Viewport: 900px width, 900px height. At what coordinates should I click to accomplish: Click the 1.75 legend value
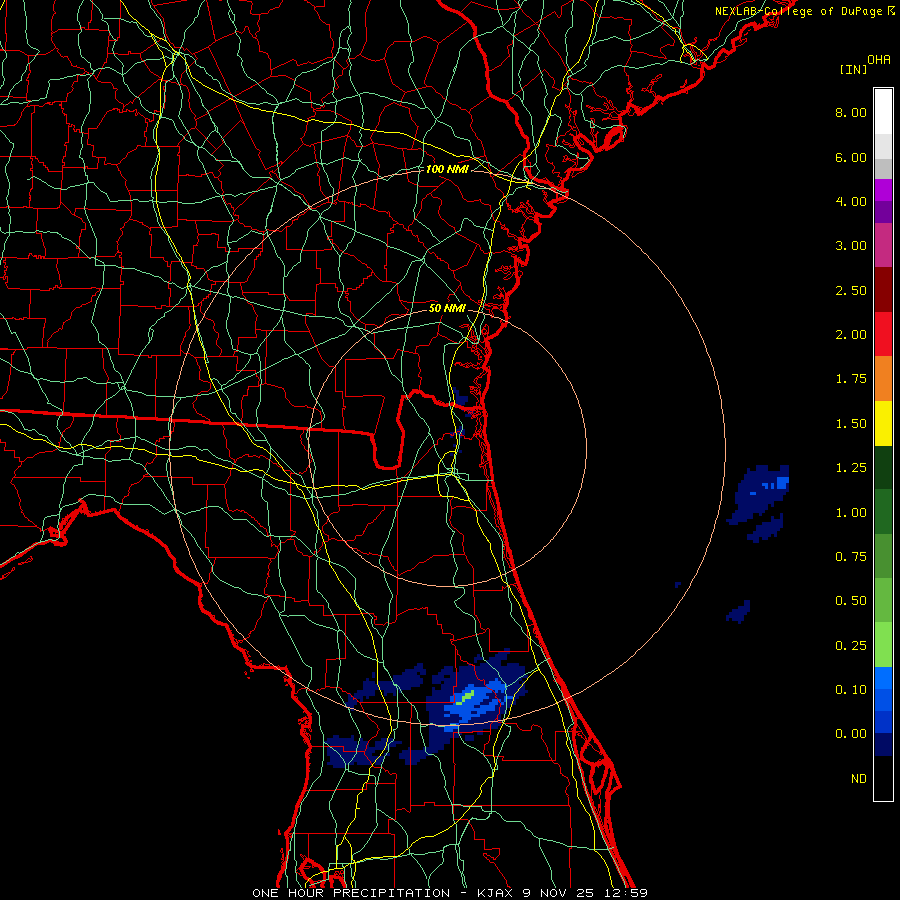pyautogui.click(x=851, y=379)
